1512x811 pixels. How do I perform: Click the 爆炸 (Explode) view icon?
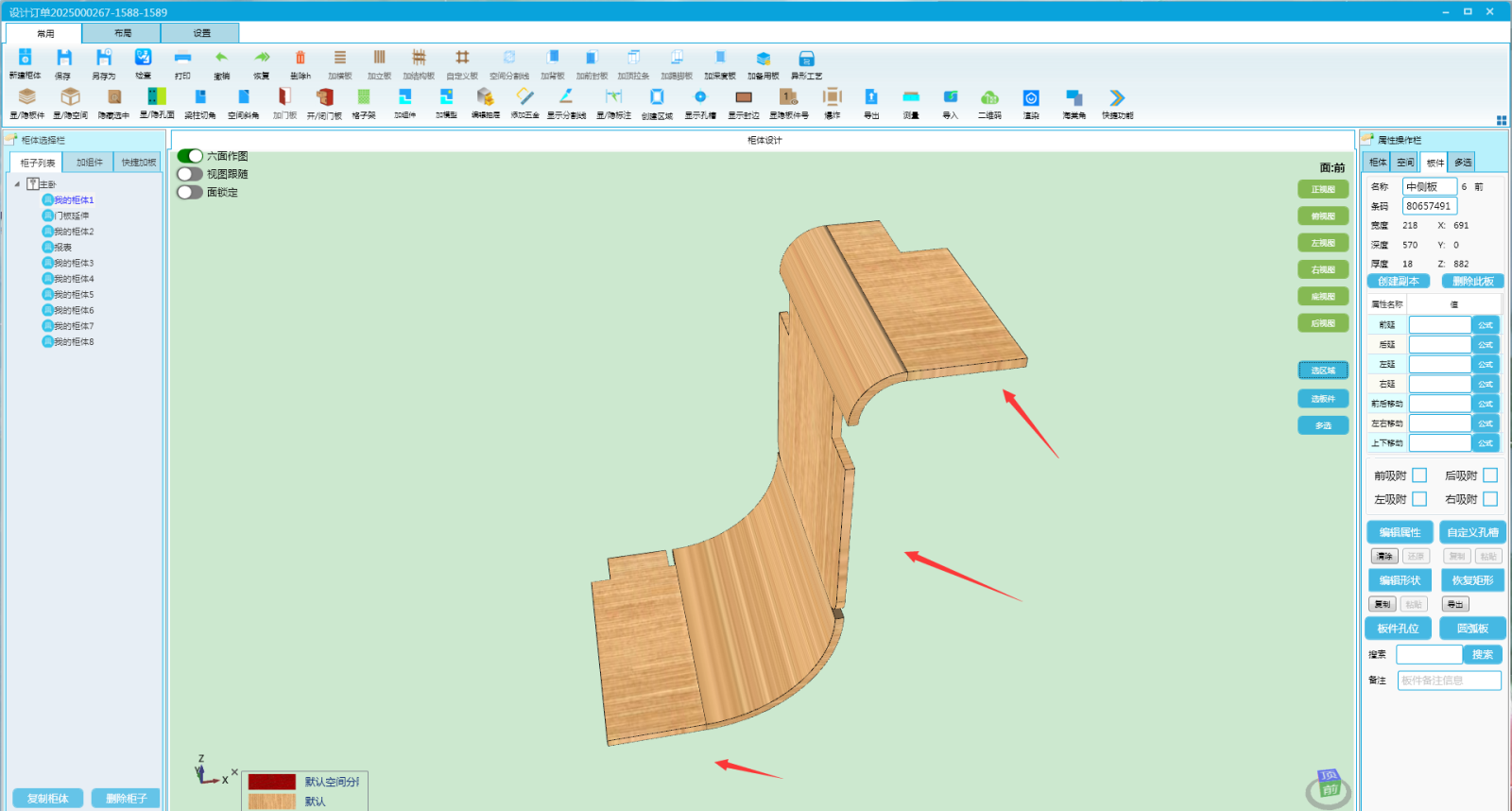pyautogui.click(x=832, y=97)
